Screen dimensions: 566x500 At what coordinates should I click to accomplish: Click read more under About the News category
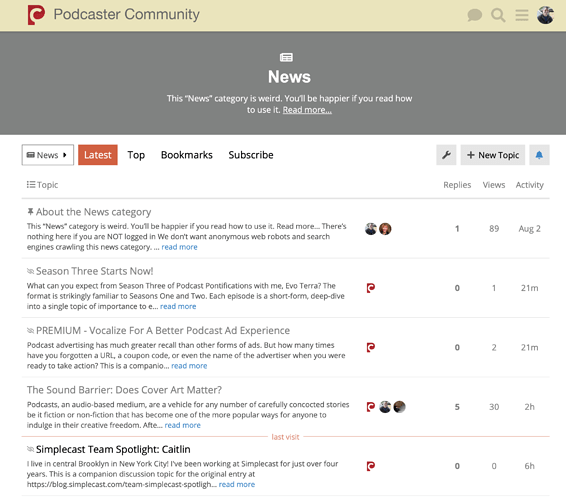[179, 247]
